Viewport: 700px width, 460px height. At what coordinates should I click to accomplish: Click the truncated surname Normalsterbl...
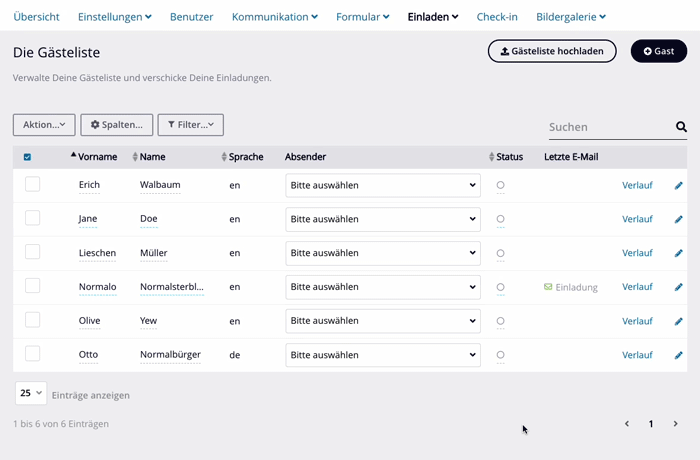pyautogui.click(x=172, y=287)
